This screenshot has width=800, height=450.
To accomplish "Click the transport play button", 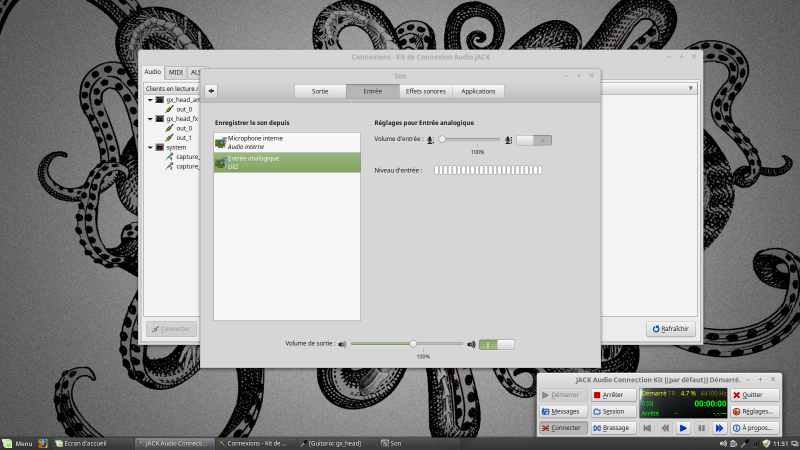I will coord(683,428).
